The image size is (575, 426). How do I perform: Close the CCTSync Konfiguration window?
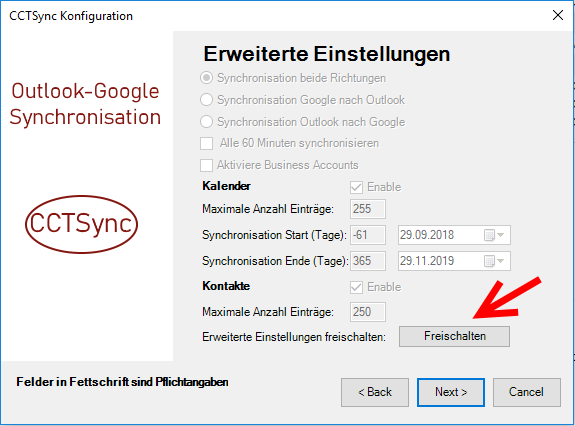[x=558, y=15]
